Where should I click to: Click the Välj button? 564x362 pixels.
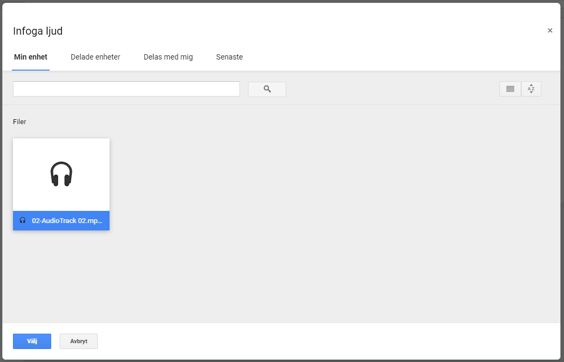[32, 341]
